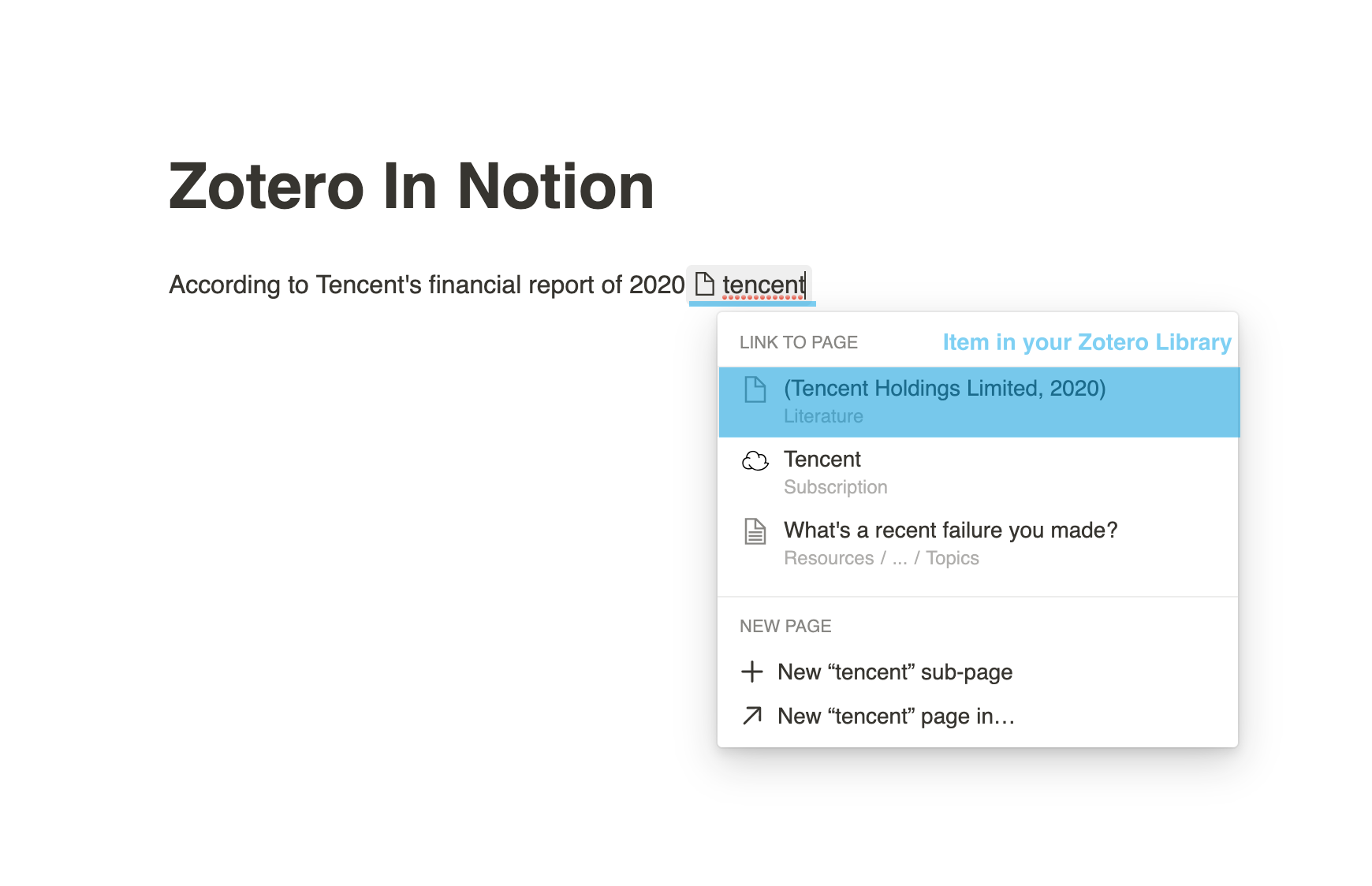This screenshot has width=1372, height=886.
Task: Click the Zotero In Notion page title
Action: click(x=410, y=186)
